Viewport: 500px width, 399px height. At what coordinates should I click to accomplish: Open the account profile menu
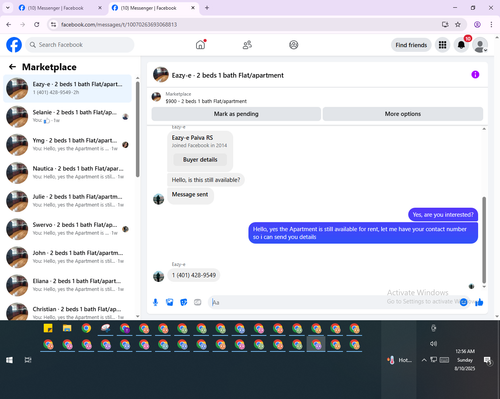(480, 45)
